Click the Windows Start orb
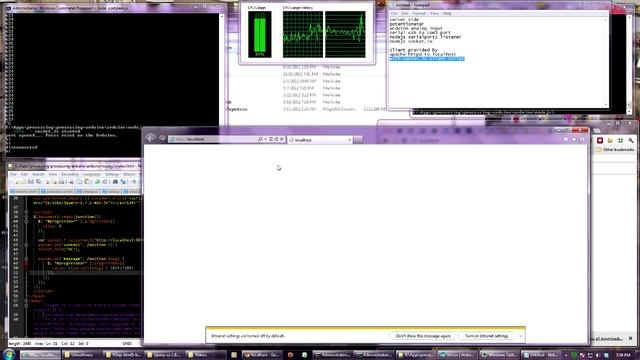Viewport: 640px width, 360px height. pos(9,354)
